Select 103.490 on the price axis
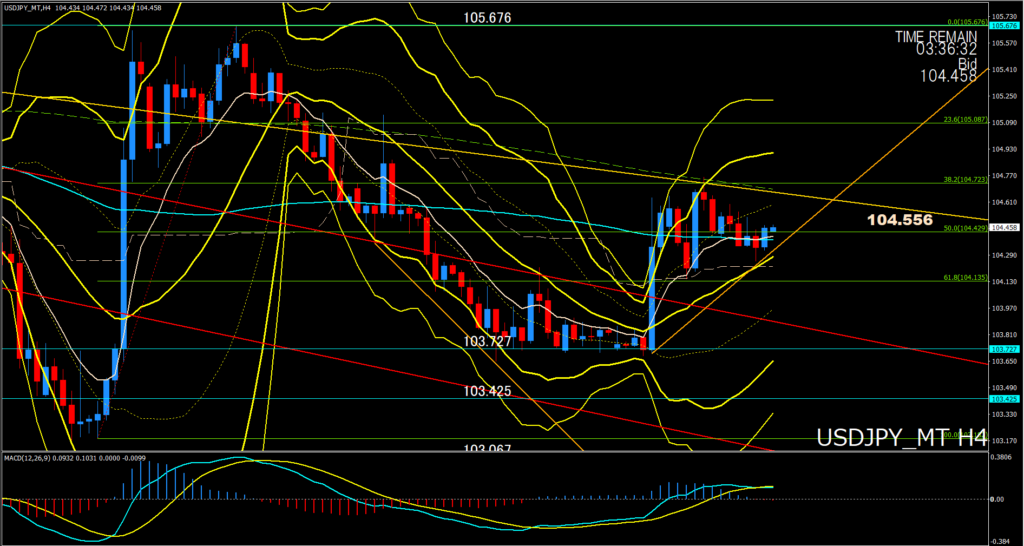This screenshot has width=1024, height=546. [x=1002, y=387]
